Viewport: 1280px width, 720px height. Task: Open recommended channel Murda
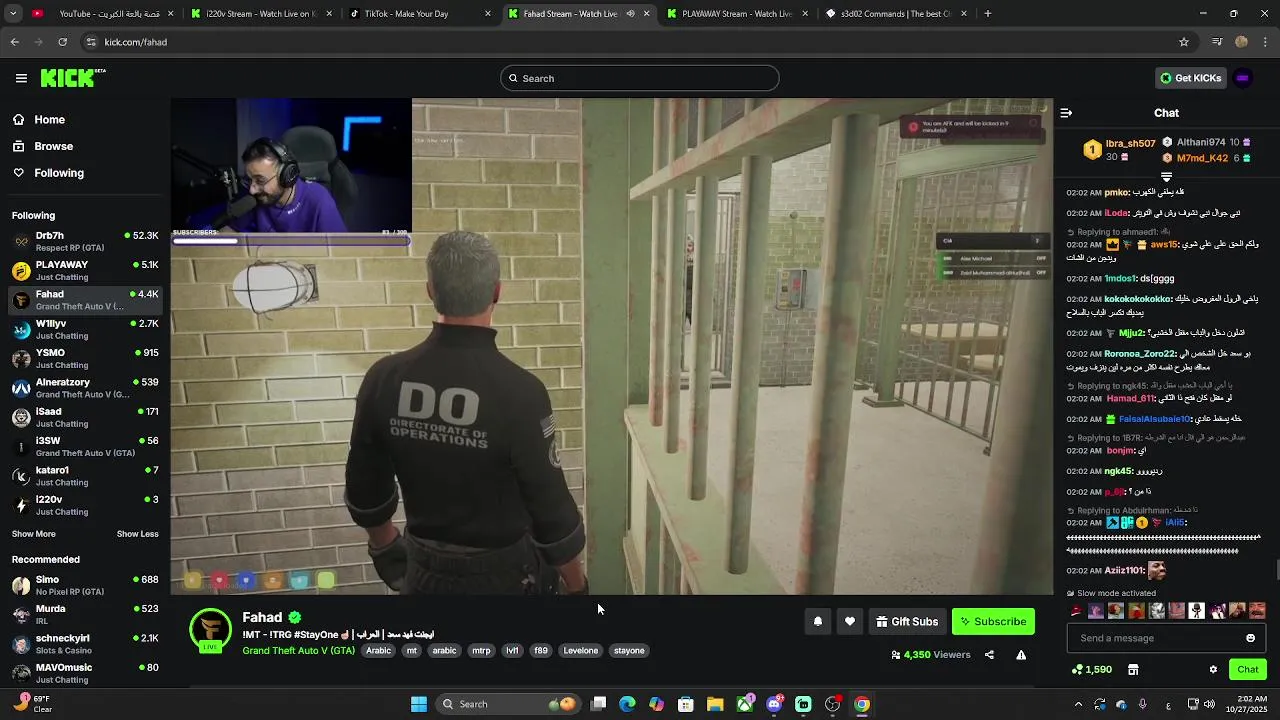(85, 615)
